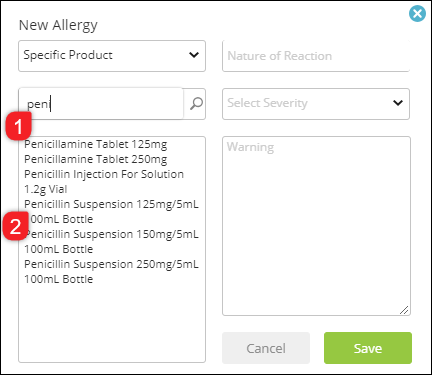
Task: Close the New Allergy dialog with X
Action: tap(417, 14)
